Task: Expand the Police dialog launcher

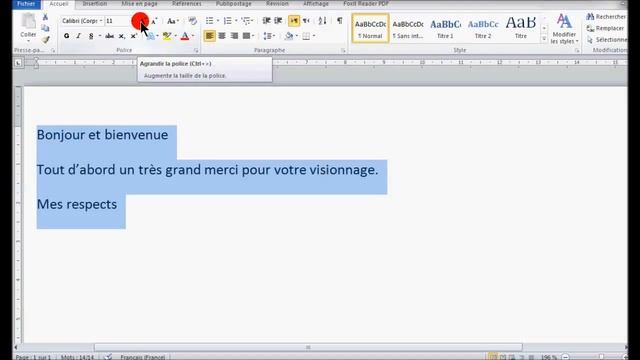Action: click(x=196, y=51)
